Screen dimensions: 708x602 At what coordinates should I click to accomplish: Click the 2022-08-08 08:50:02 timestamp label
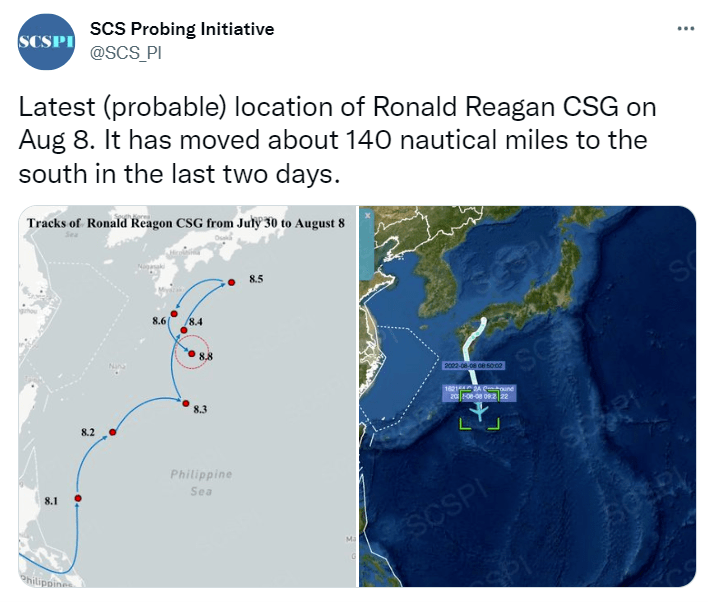click(473, 365)
